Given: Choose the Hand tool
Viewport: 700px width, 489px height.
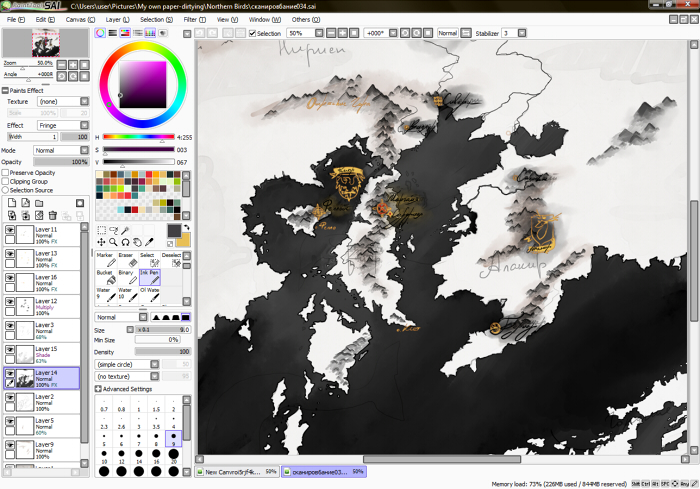Looking at the screenshot, I should tap(138, 242).
